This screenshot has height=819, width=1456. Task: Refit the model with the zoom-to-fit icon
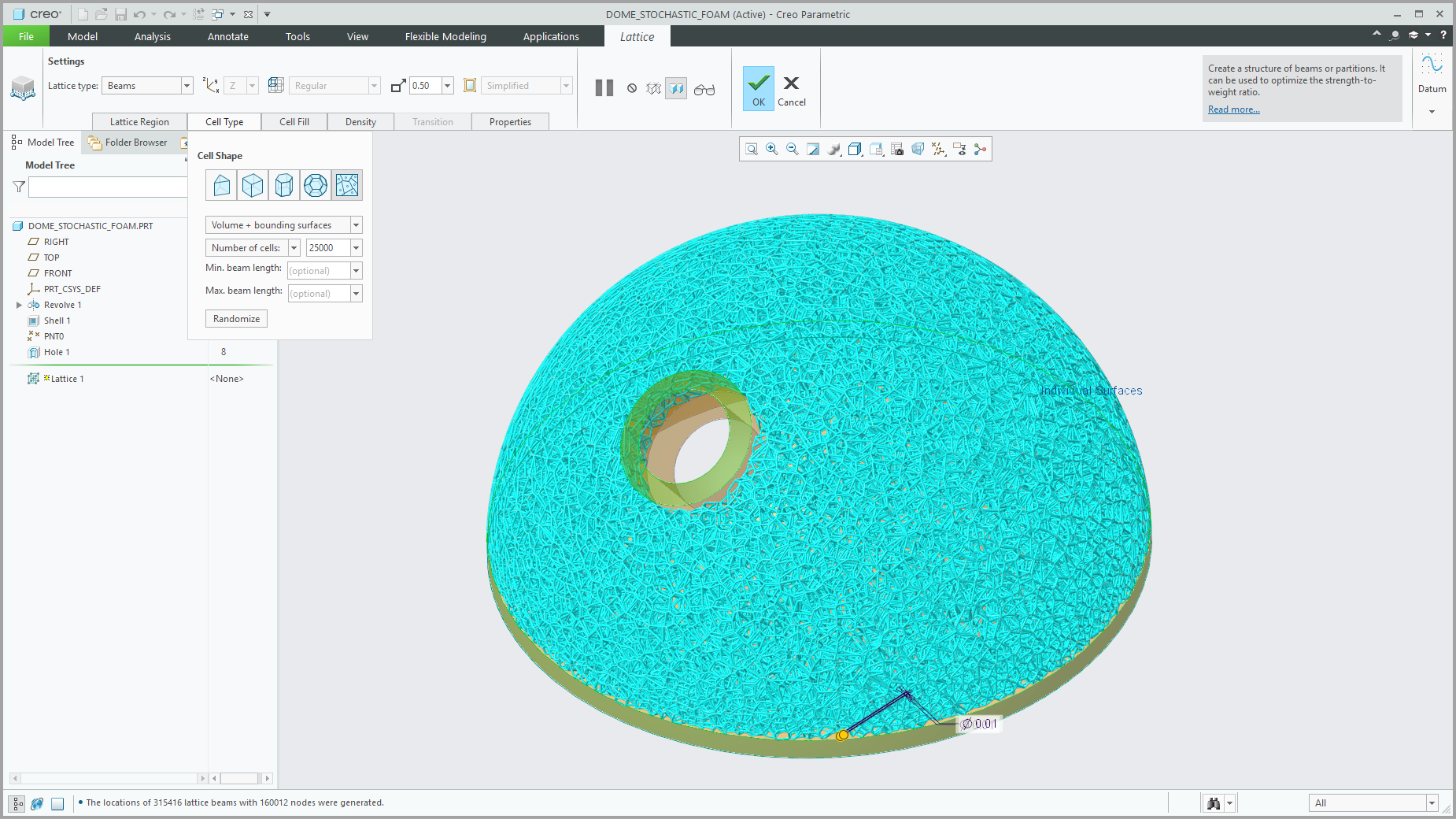752,149
